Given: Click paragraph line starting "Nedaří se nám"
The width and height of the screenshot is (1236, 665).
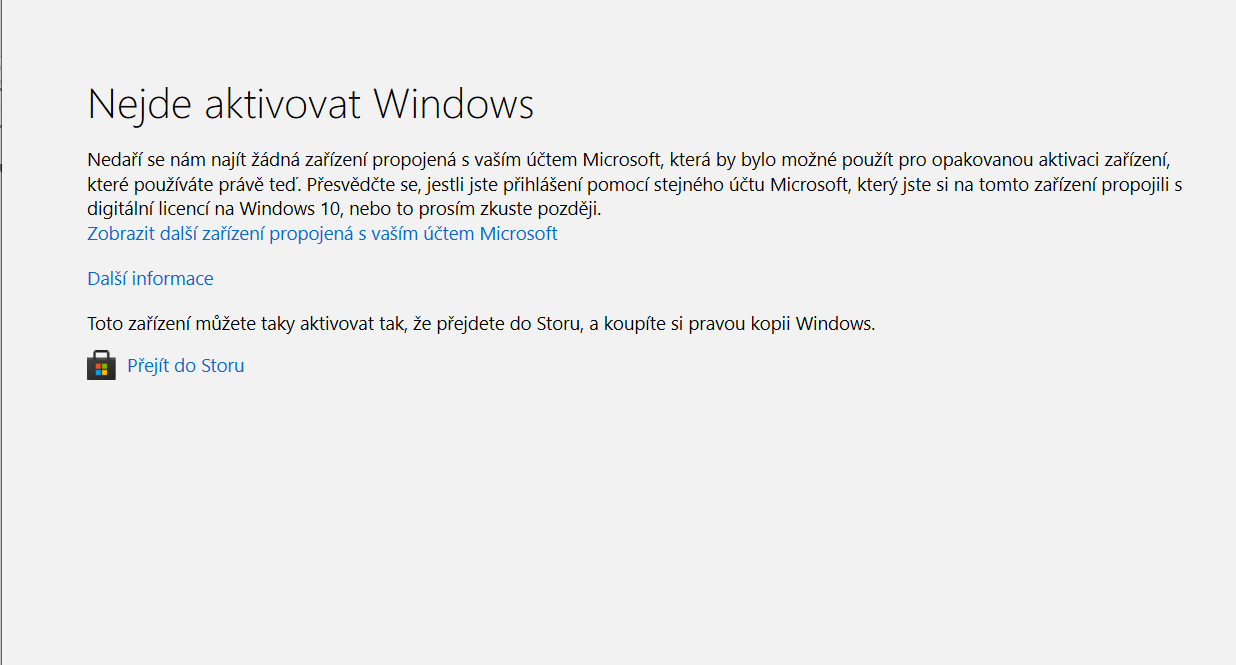Looking at the screenshot, I should pyautogui.click(x=628, y=160).
